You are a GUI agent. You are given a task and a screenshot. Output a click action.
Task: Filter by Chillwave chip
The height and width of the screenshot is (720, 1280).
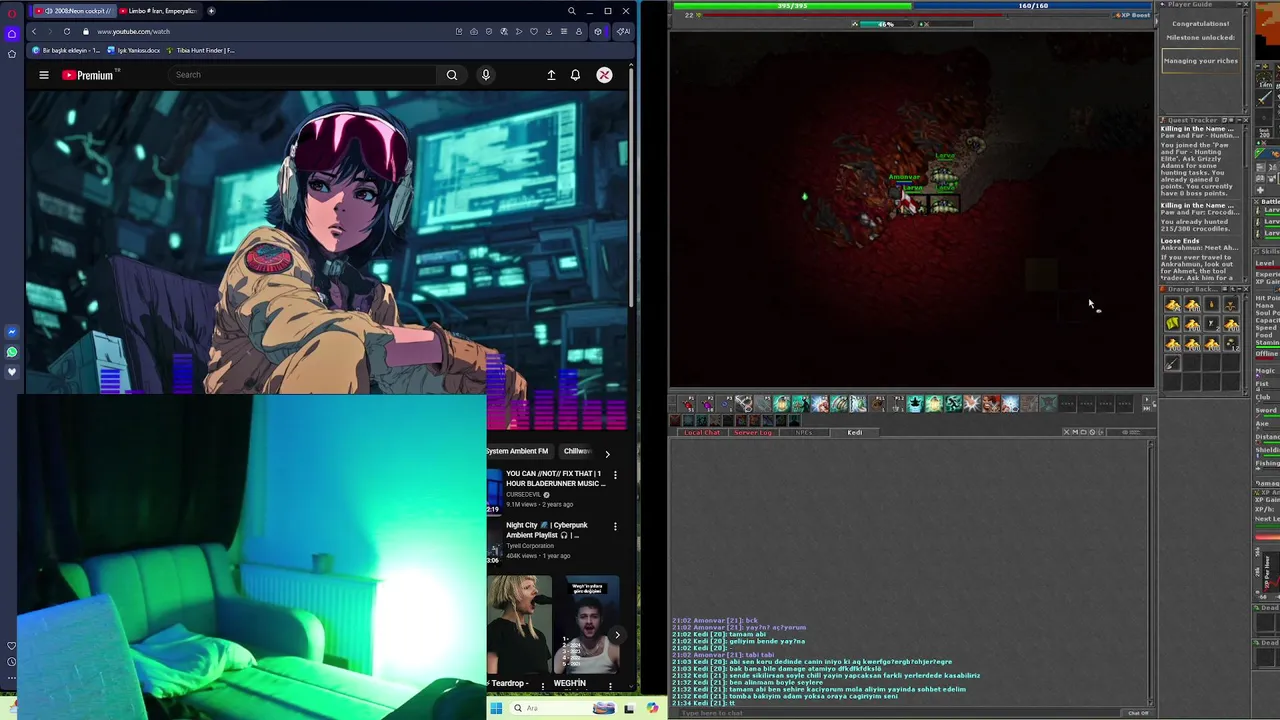[x=578, y=451]
